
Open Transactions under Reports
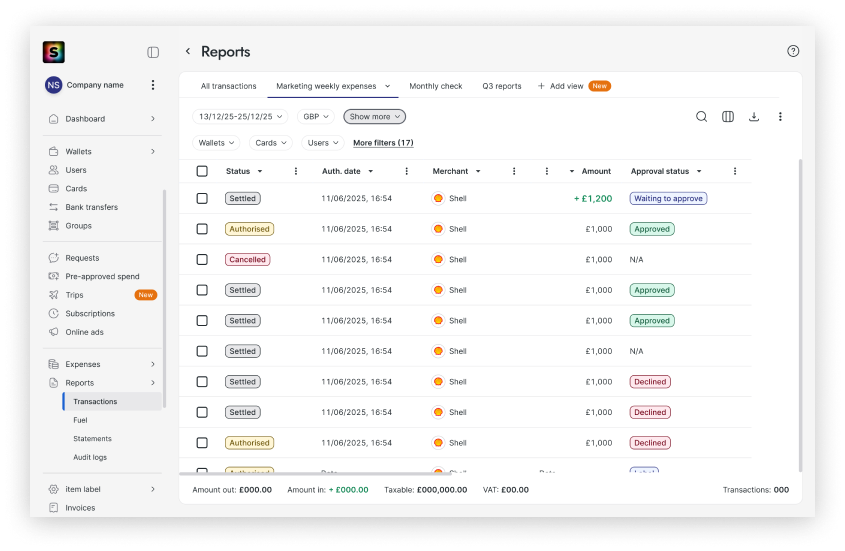point(112,402)
